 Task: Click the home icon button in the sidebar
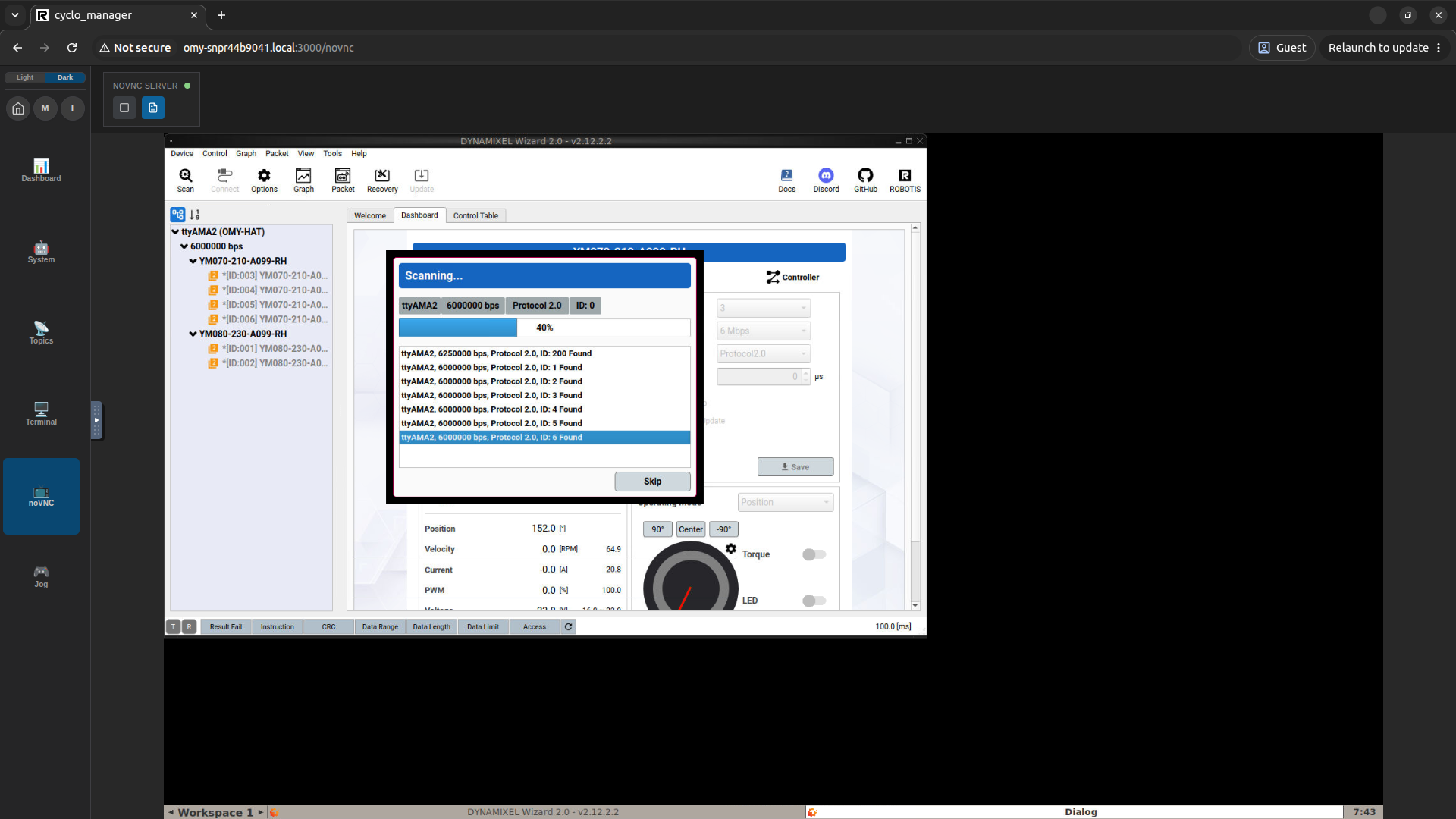click(18, 108)
